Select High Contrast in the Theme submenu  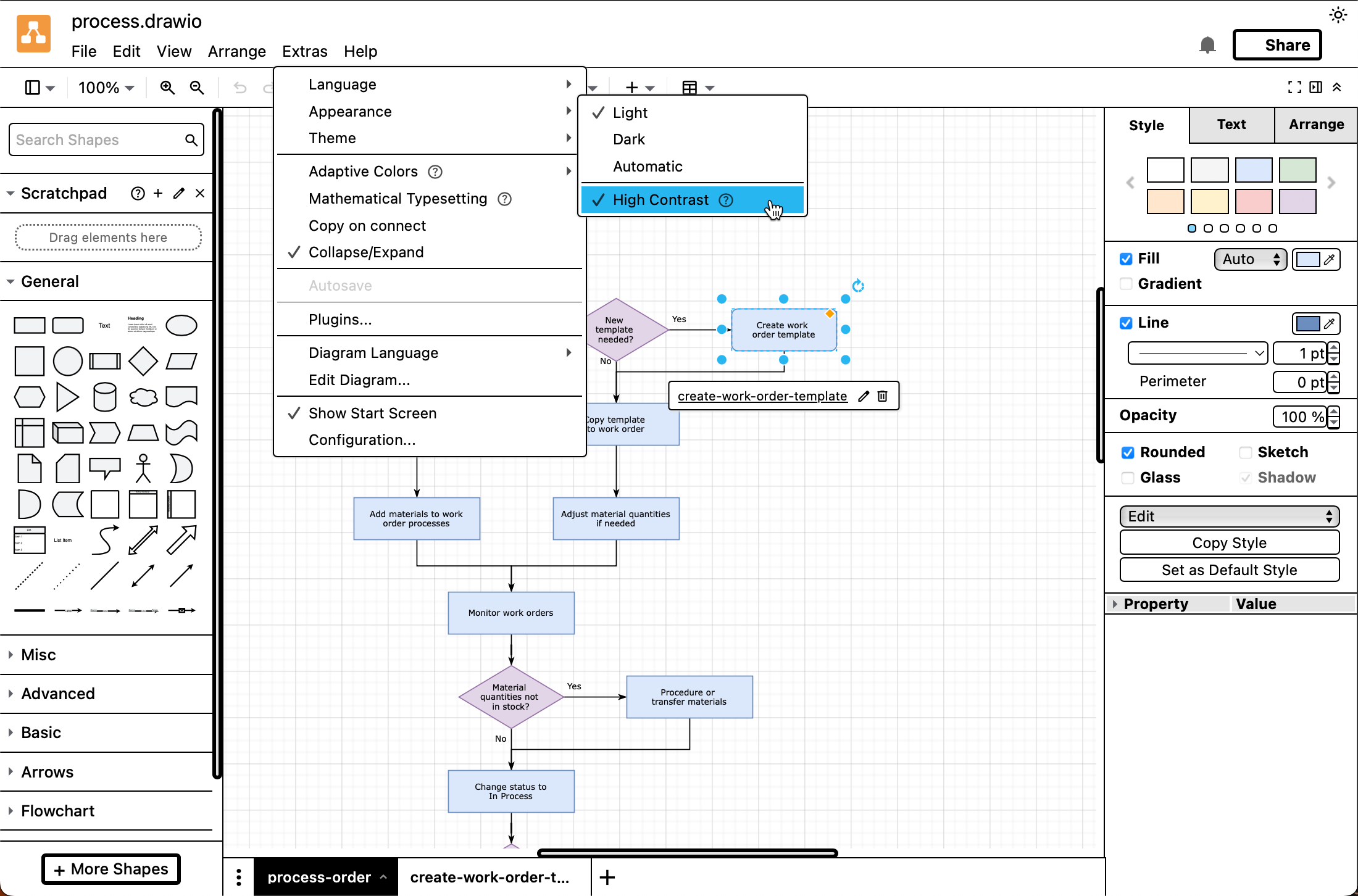[660, 199]
